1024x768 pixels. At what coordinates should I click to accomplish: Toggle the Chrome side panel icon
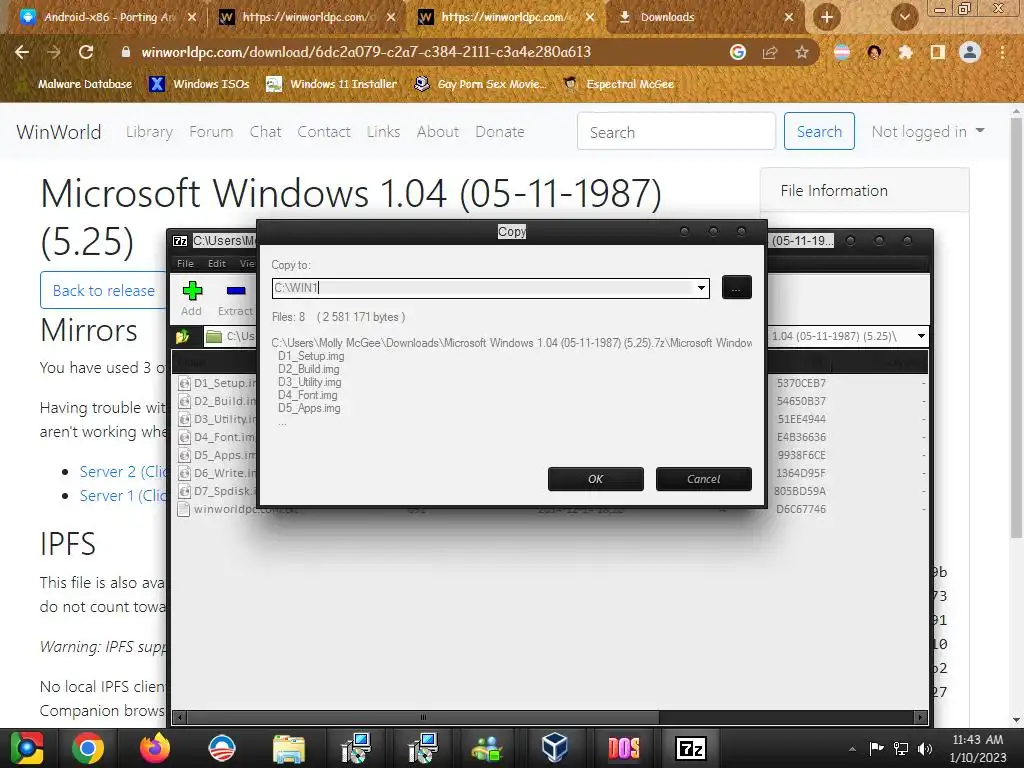937,52
